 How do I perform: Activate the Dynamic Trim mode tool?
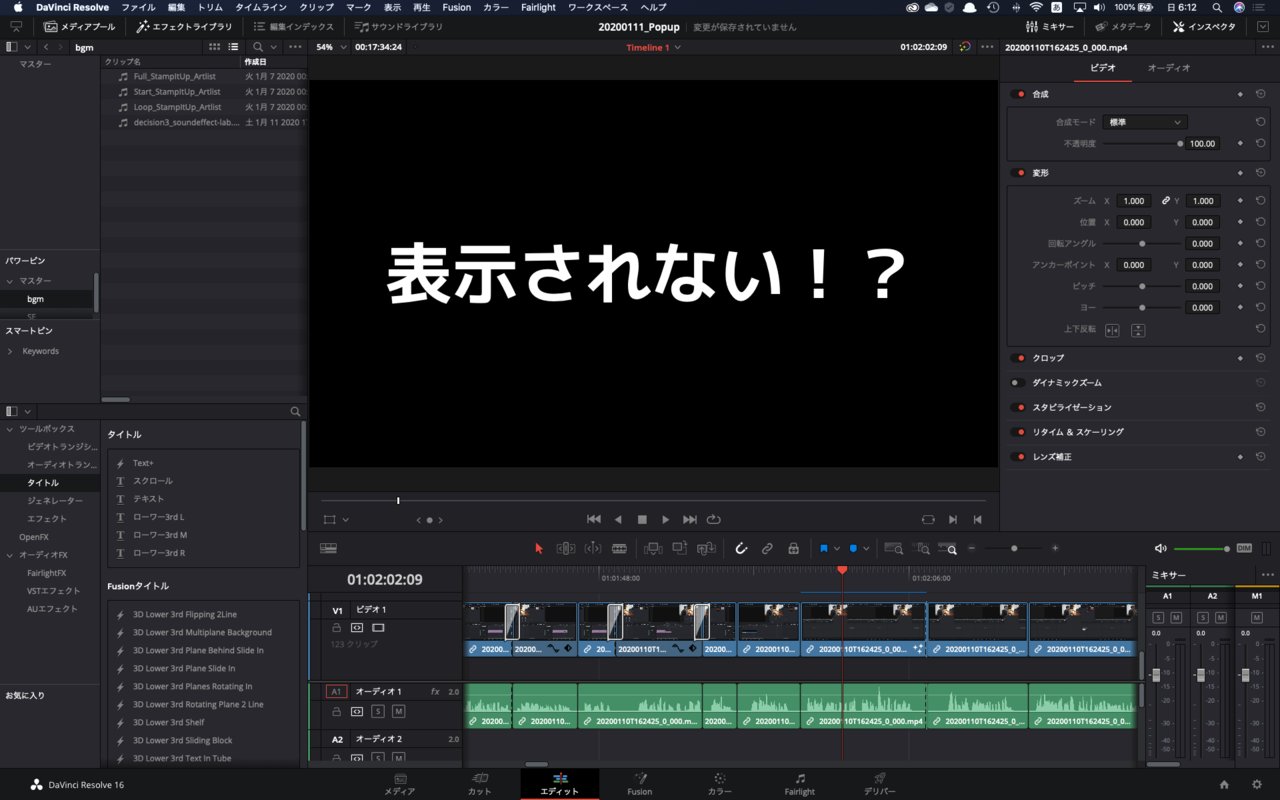592,548
